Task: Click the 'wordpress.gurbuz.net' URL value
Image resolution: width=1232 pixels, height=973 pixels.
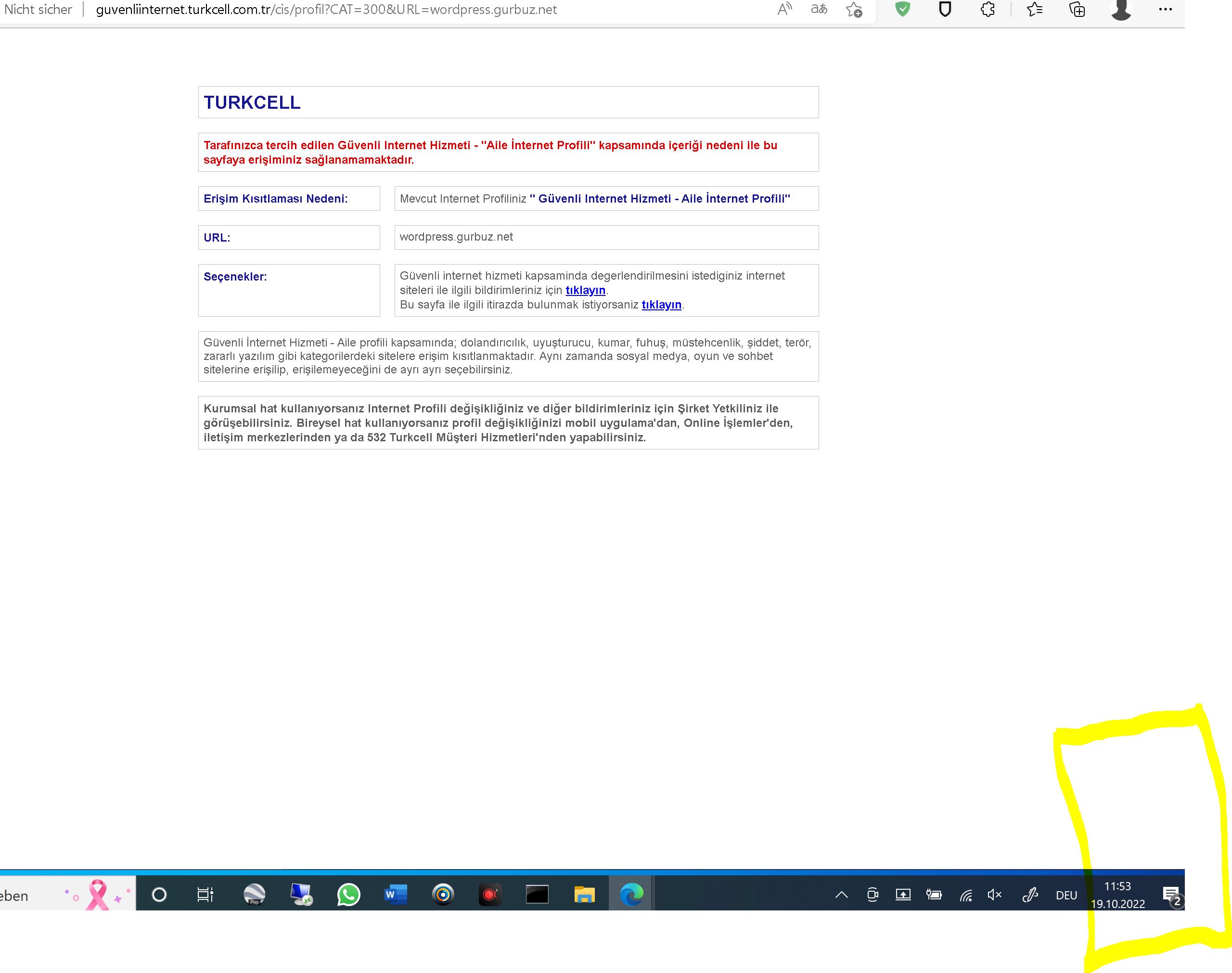Action: [456, 237]
